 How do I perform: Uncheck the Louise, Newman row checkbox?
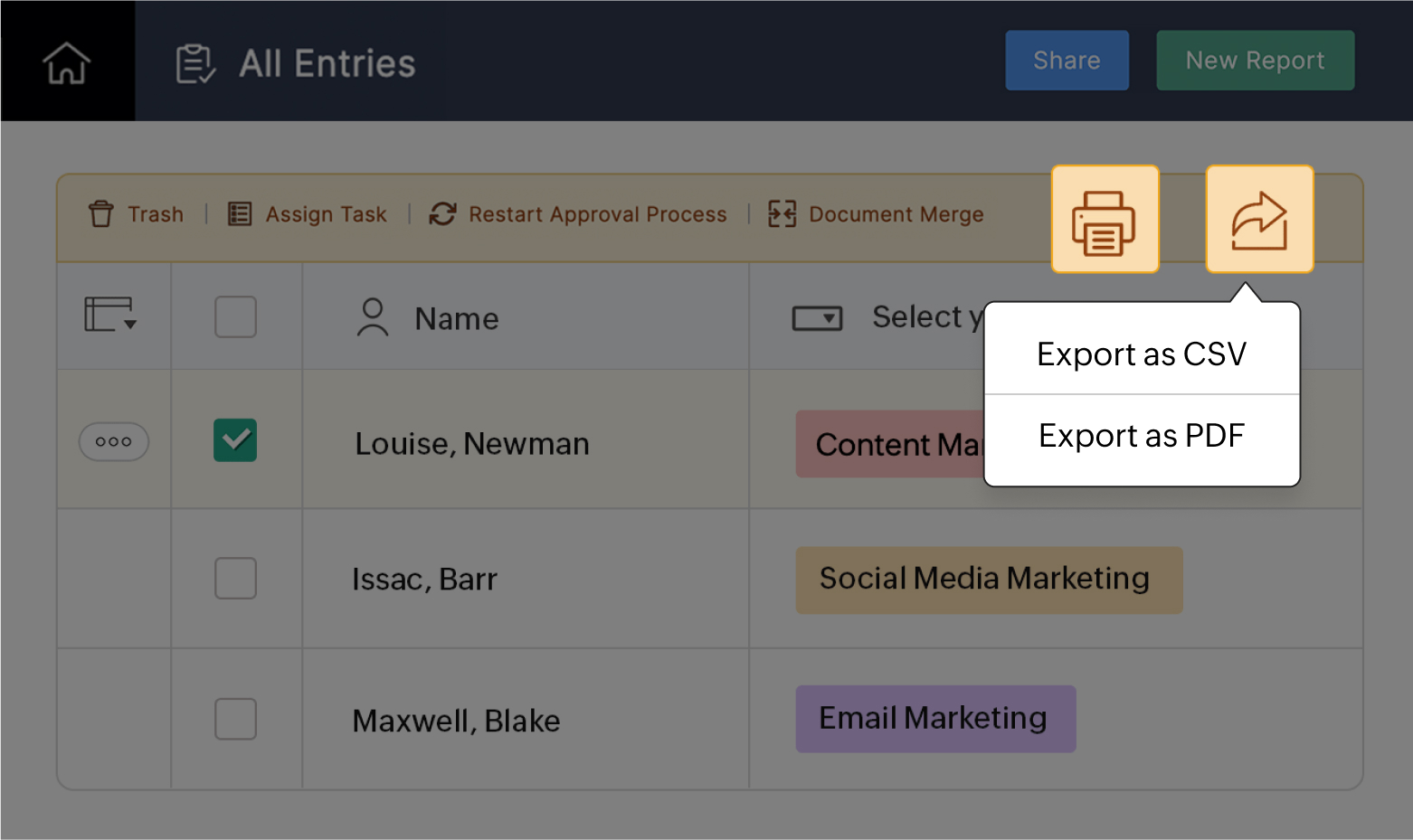[x=235, y=440]
